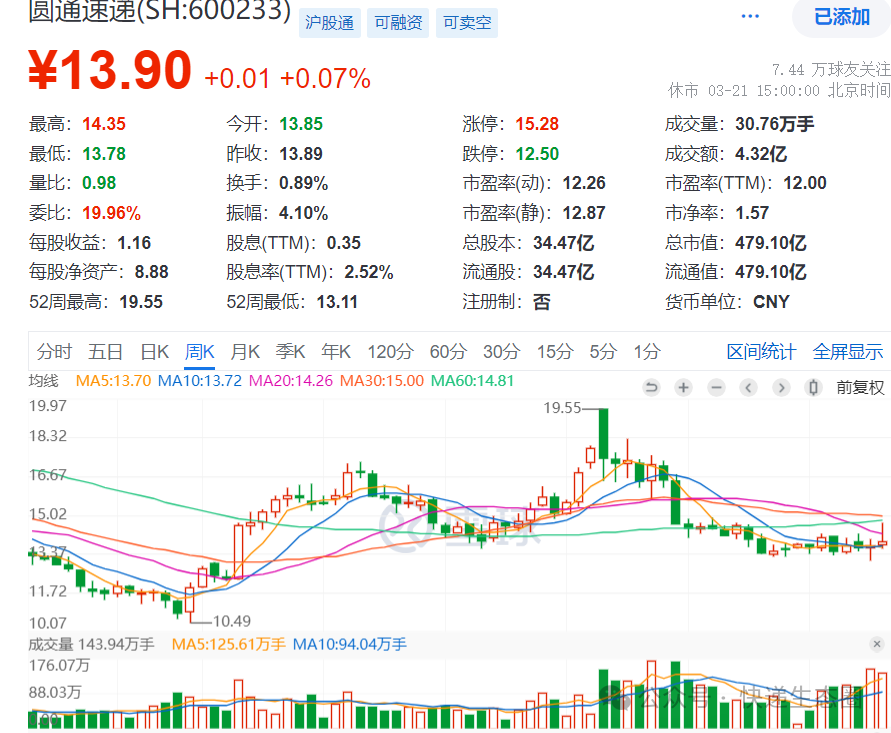Select the 日K chart tab
The image size is (891, 733).
point(155,352)
